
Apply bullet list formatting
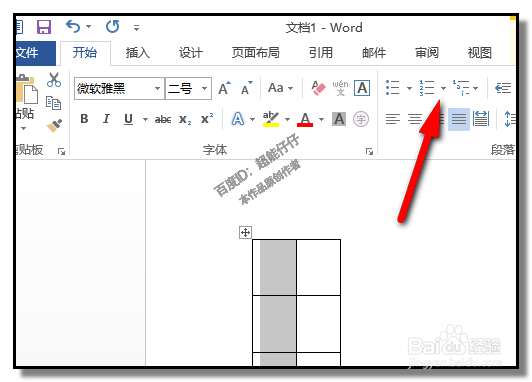tap(393, 88)
